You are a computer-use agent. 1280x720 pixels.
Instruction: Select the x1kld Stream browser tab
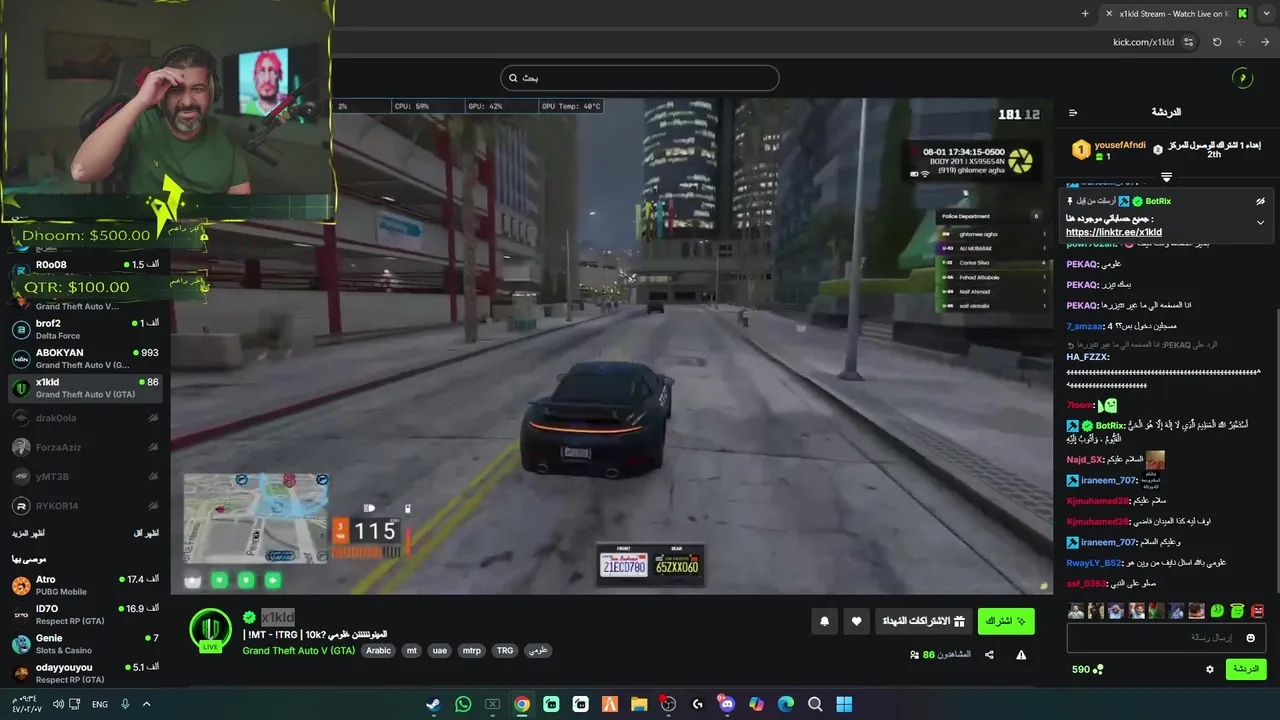1176,13
